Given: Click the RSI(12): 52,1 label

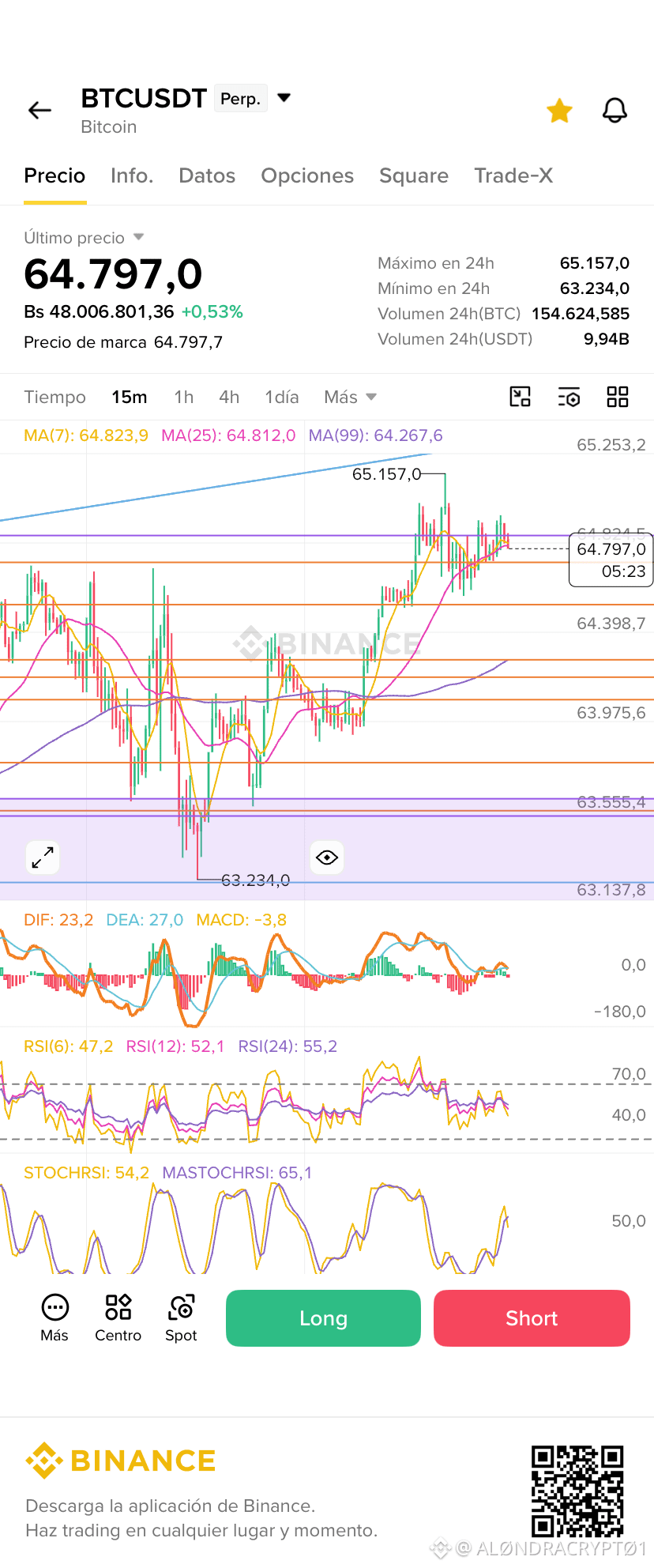Looking at the screenshot, I should [175, 1046].
